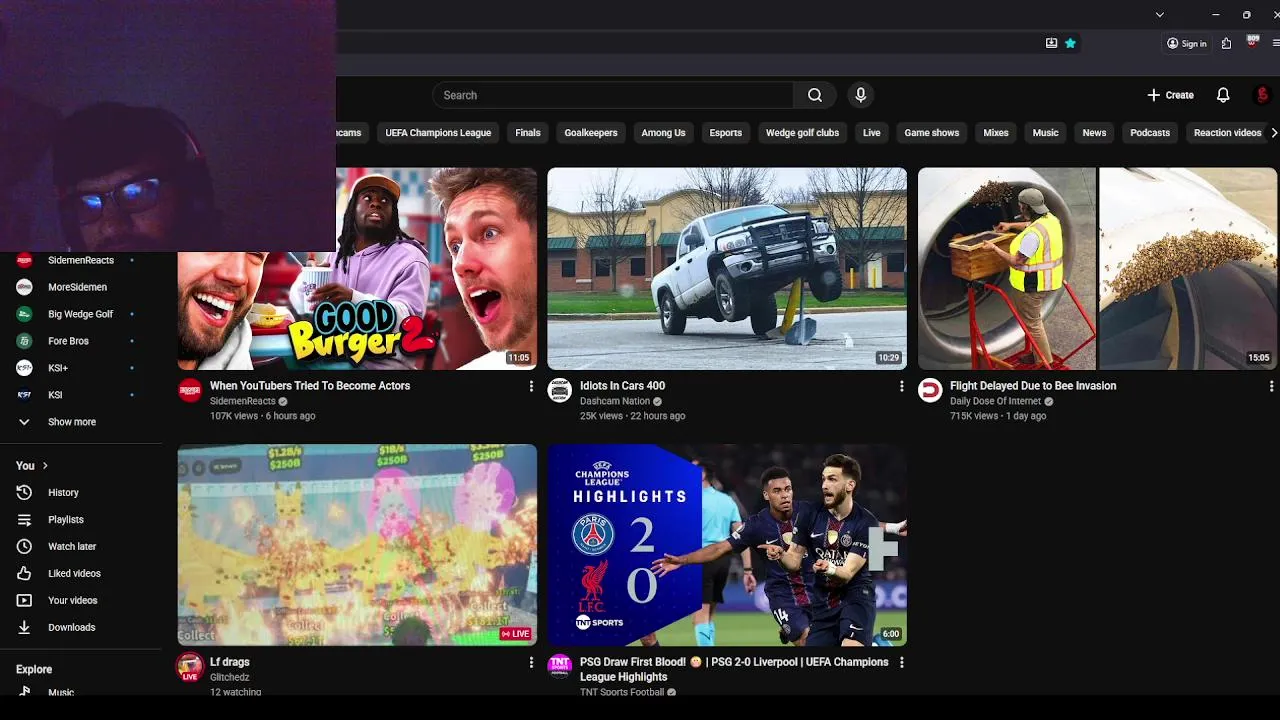This screenshot has height=720, width=1280.
Task: Select the Goalkeepers chip
Action: pyautogui.click(x=591, y=132)
